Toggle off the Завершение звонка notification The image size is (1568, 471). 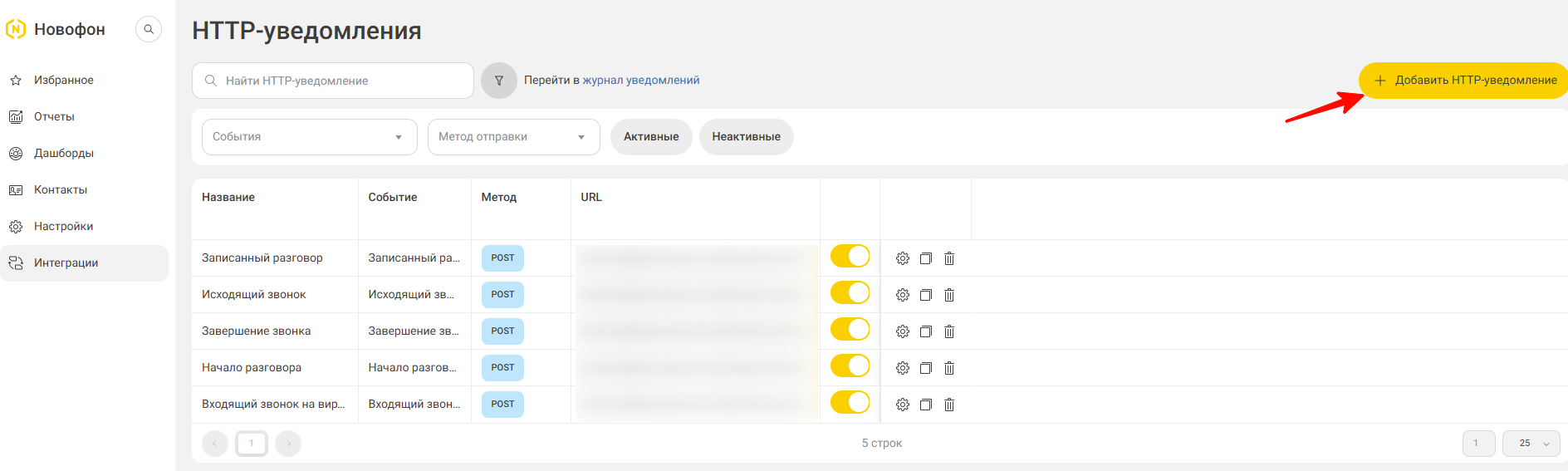[850, 329]
